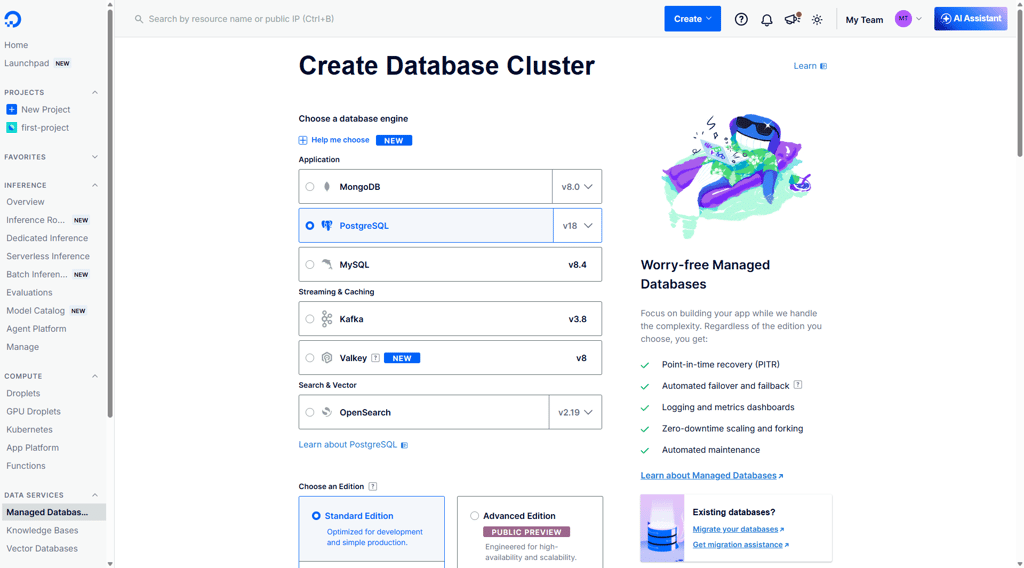Go to Home in sidebar
This screenshot has height=568, width=1024.
(x=16, y=45)
